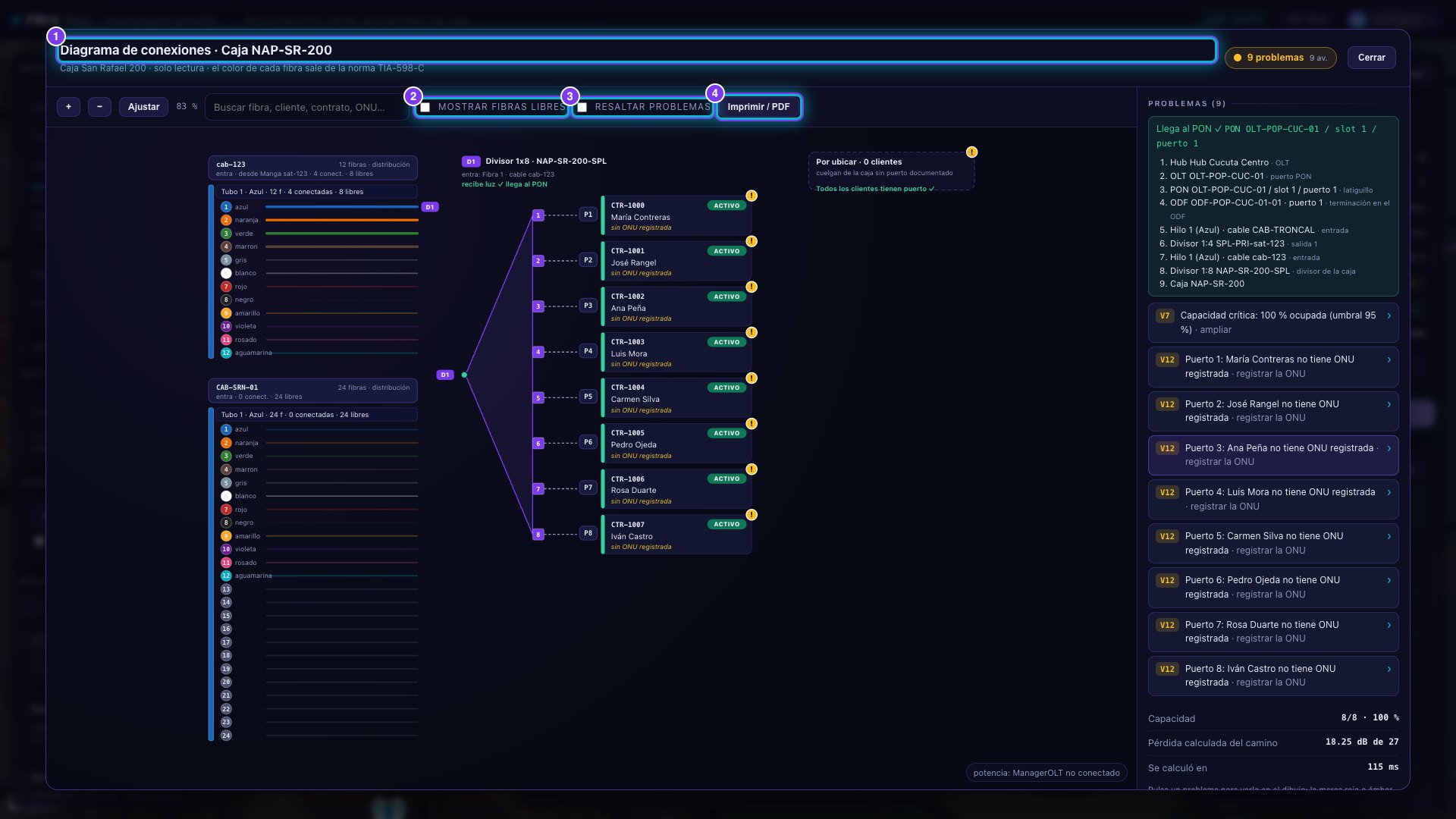Click ACTIVO badge on CTR-1002 card
This screenshot has width=1456, height=819.
[726, 297]
